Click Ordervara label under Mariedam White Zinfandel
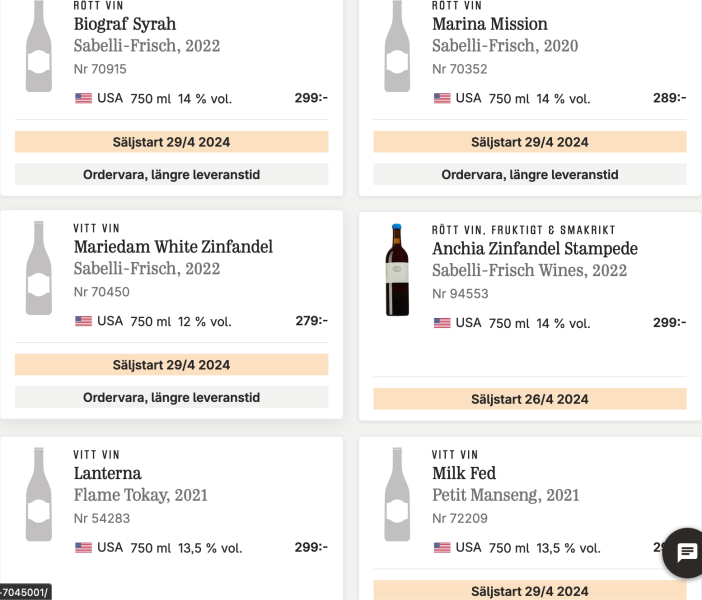This screenshot has width=702, height=600. coord(171,397)
